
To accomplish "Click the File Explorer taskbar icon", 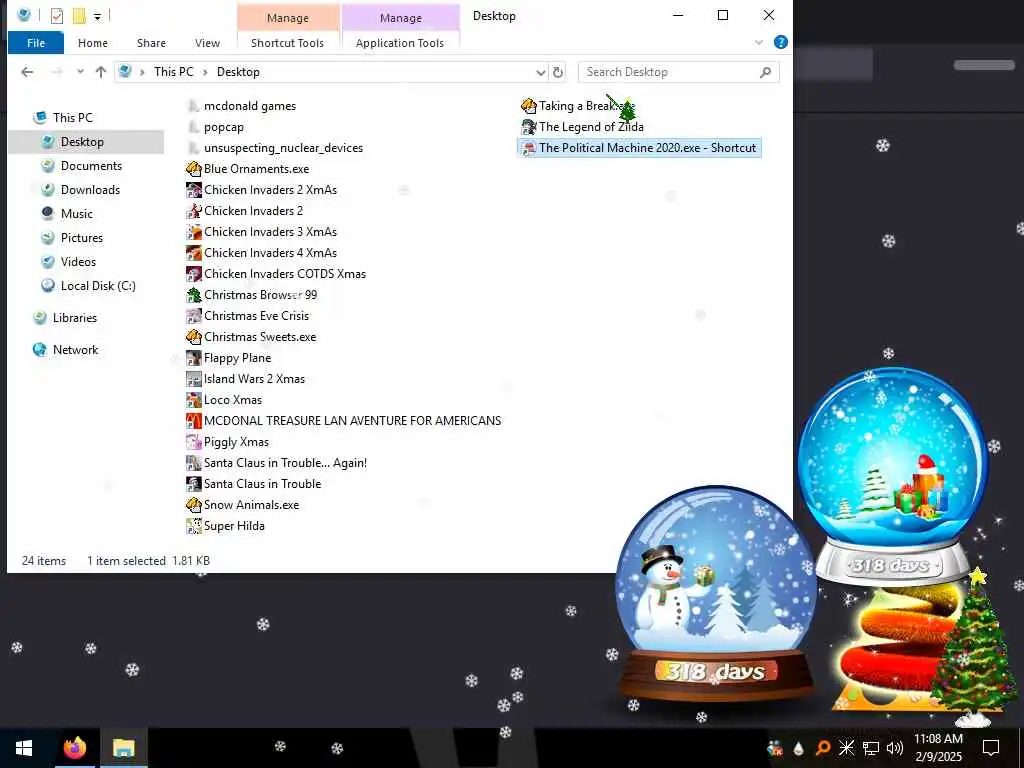I will point(123,748).
